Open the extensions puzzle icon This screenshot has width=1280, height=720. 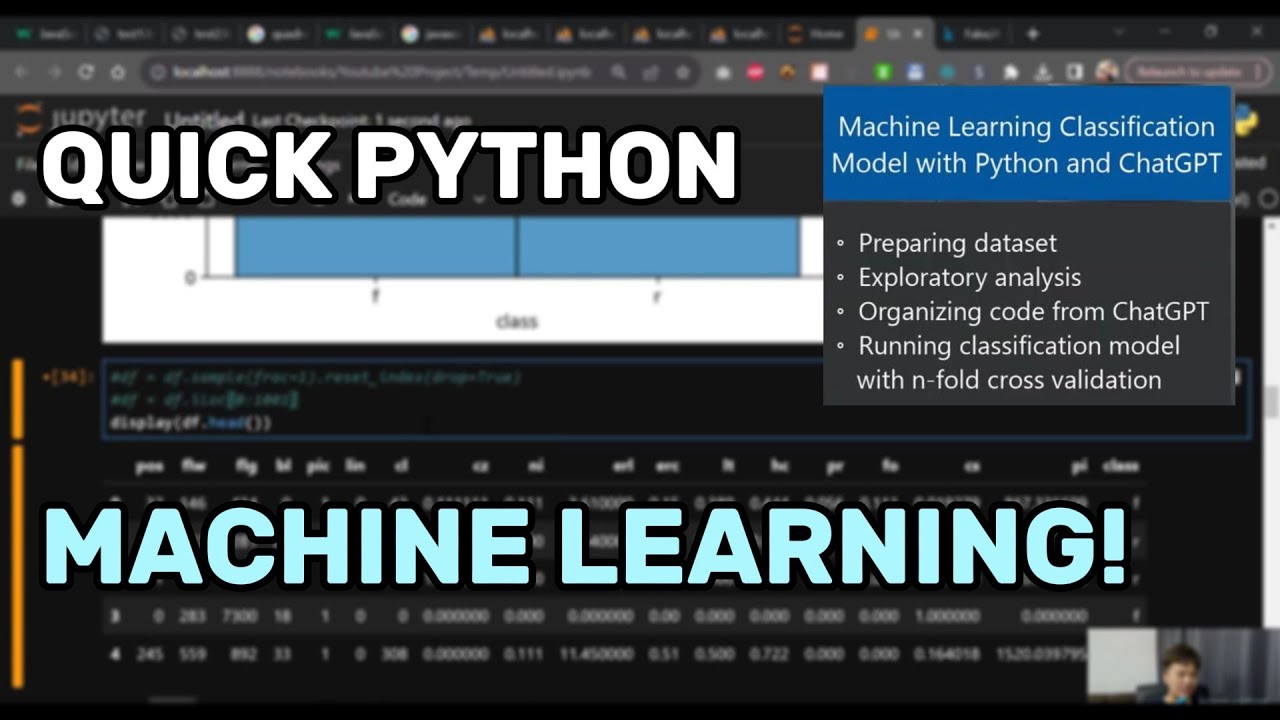coord(1011,72)
